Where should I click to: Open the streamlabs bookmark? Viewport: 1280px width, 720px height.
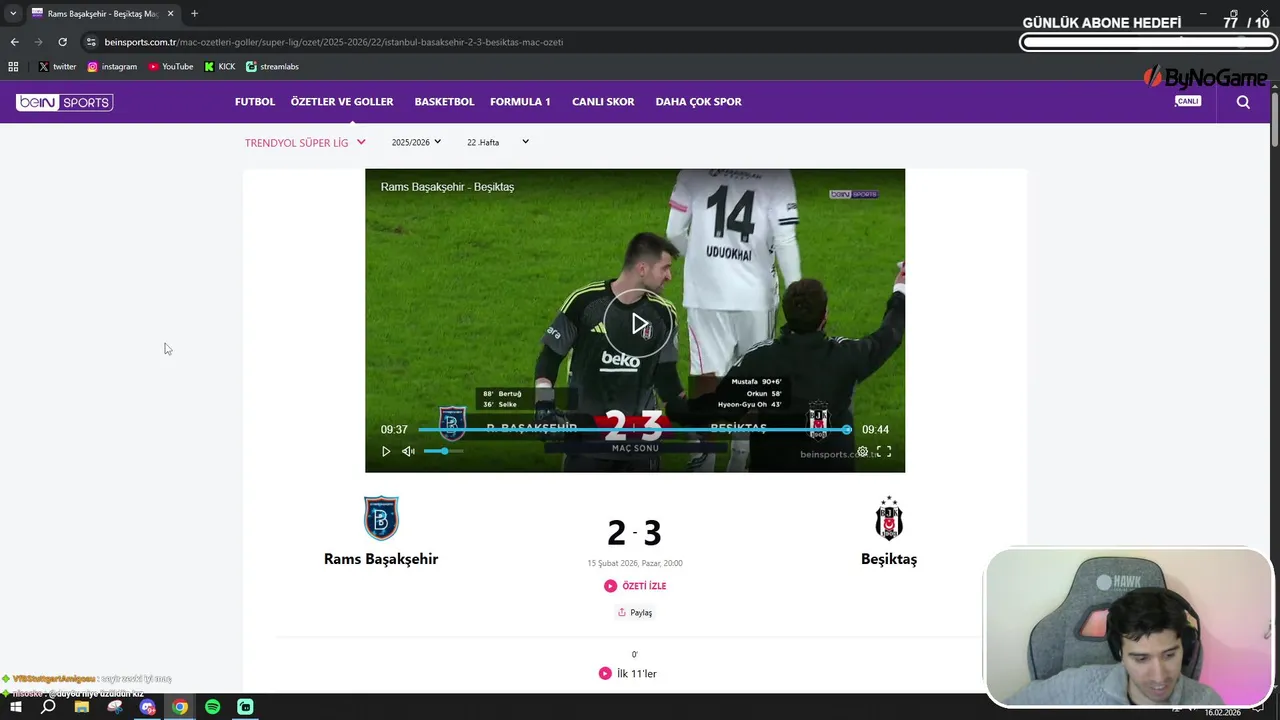click(272, 67)
